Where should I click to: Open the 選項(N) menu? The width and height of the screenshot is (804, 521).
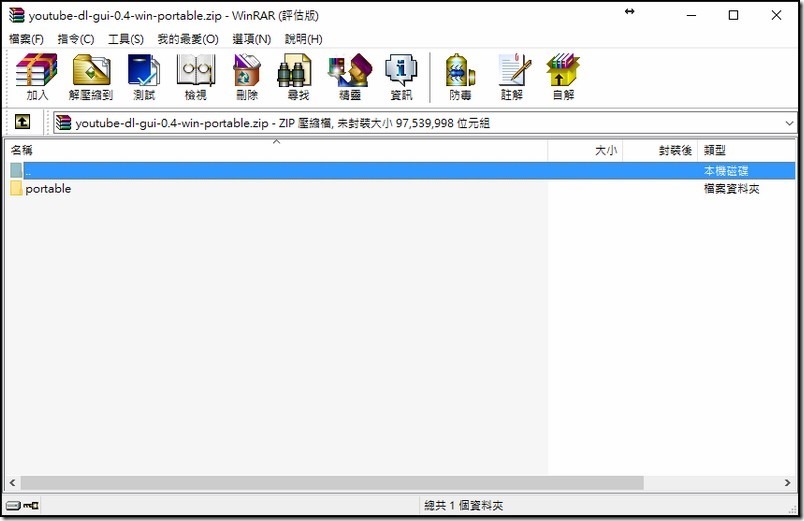[251, 39]
